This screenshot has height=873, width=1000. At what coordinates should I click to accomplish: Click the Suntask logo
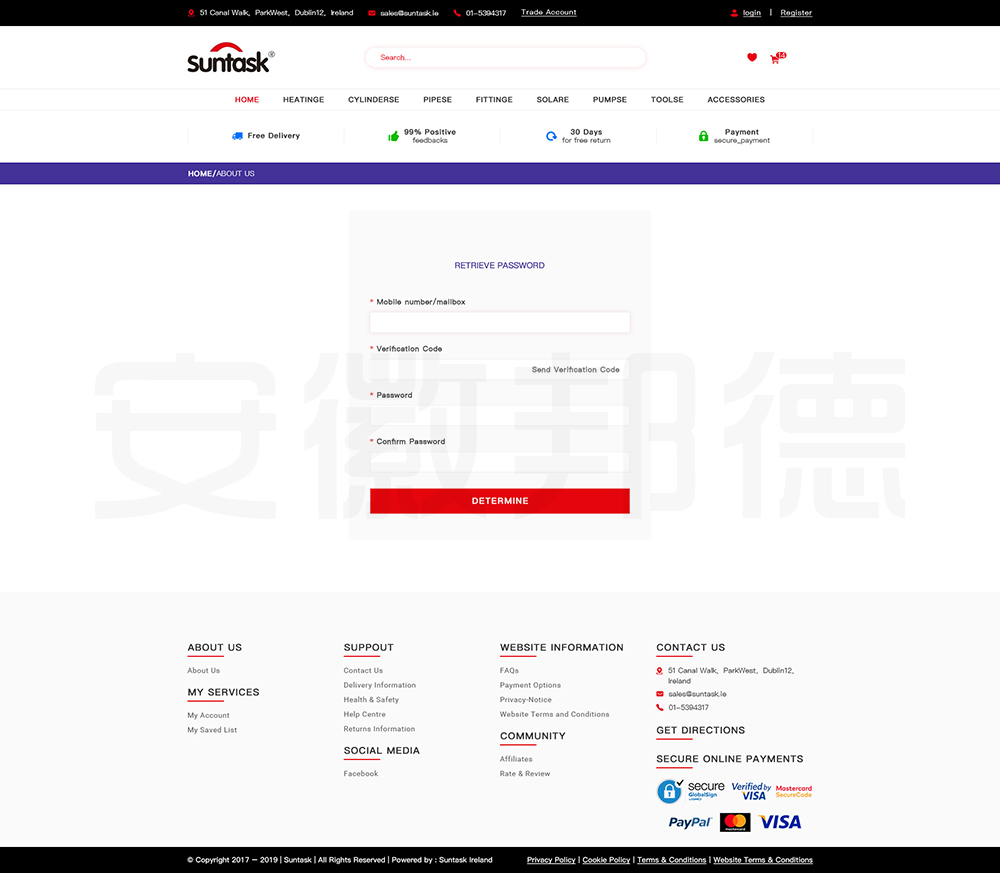229,58
